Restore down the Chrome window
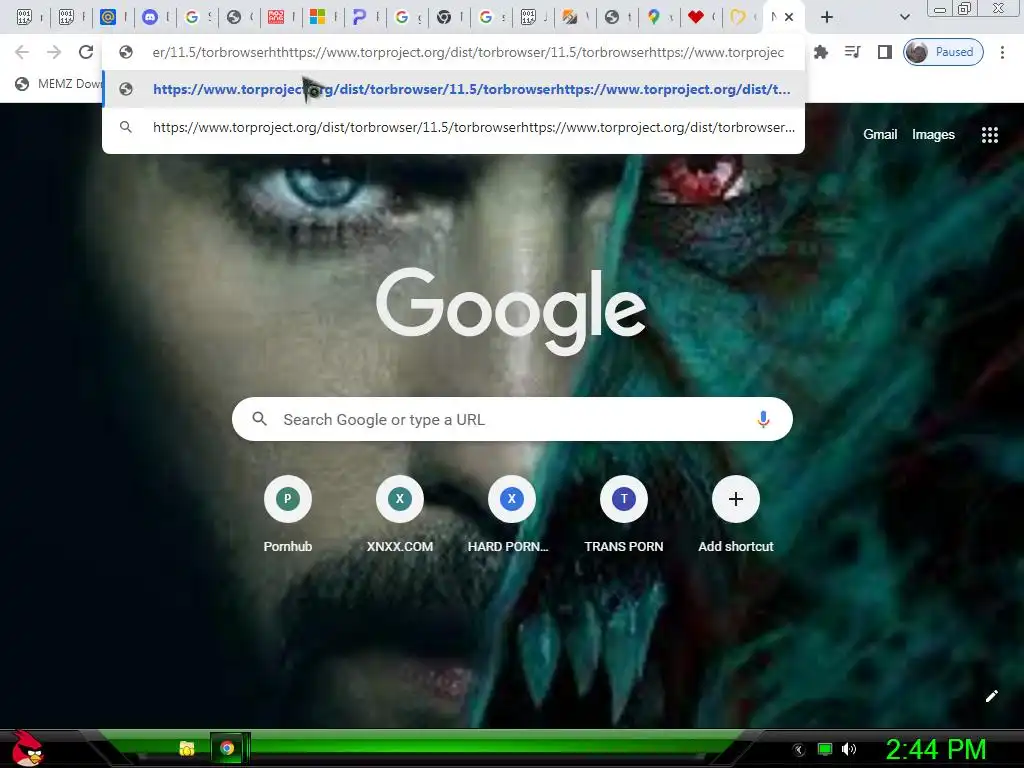 coord(965,9)
